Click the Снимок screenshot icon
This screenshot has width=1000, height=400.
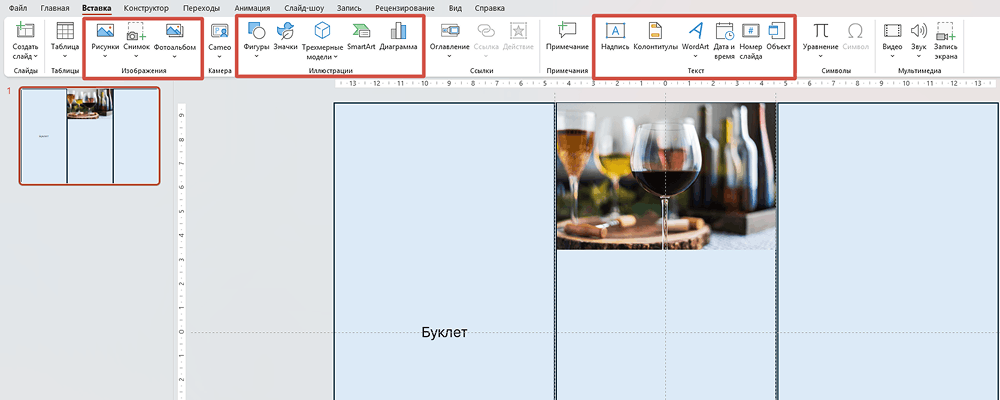(136, 30)
